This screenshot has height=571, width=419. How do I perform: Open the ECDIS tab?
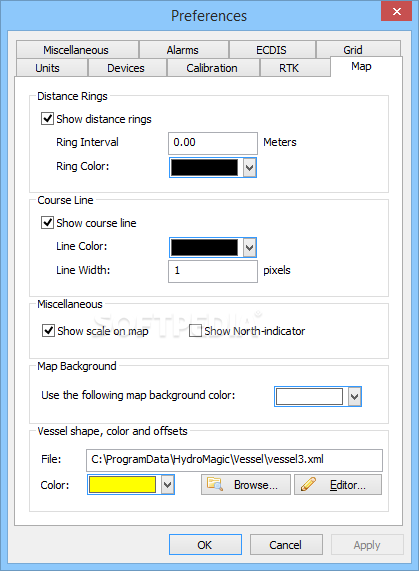click(272, 50)
